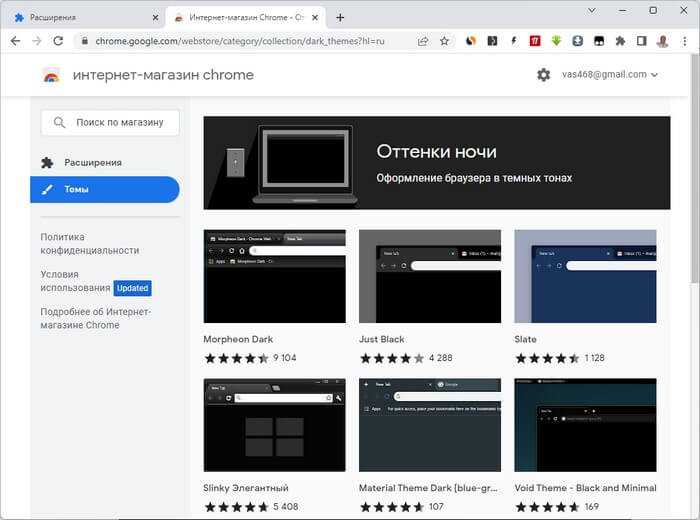Click the Slate theme title
The width and height of the screenshot is (700, 520).
525,339
